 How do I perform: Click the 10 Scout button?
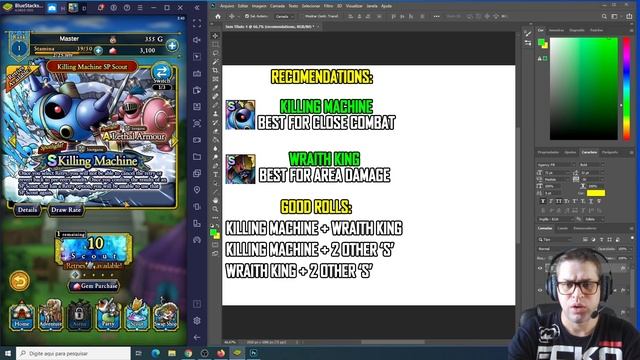click(94, 249)
